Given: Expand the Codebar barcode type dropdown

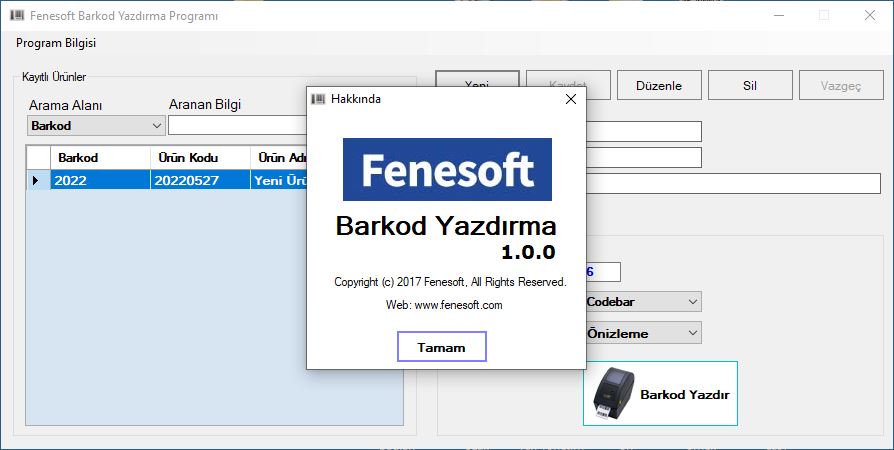Looking at the screenshot, I should pos(643,302).
